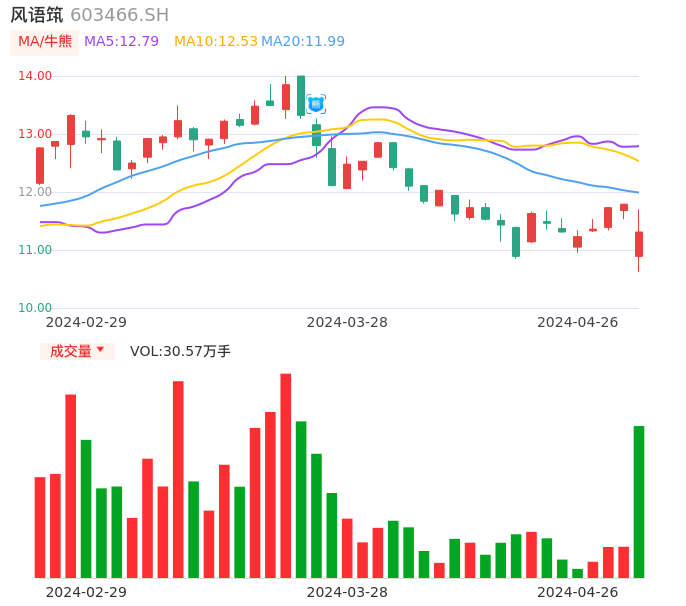Select the last green volume bar on the right
The width and height of the screenshot is (686, 606).
pyautogui.click(x=638, y=501)
